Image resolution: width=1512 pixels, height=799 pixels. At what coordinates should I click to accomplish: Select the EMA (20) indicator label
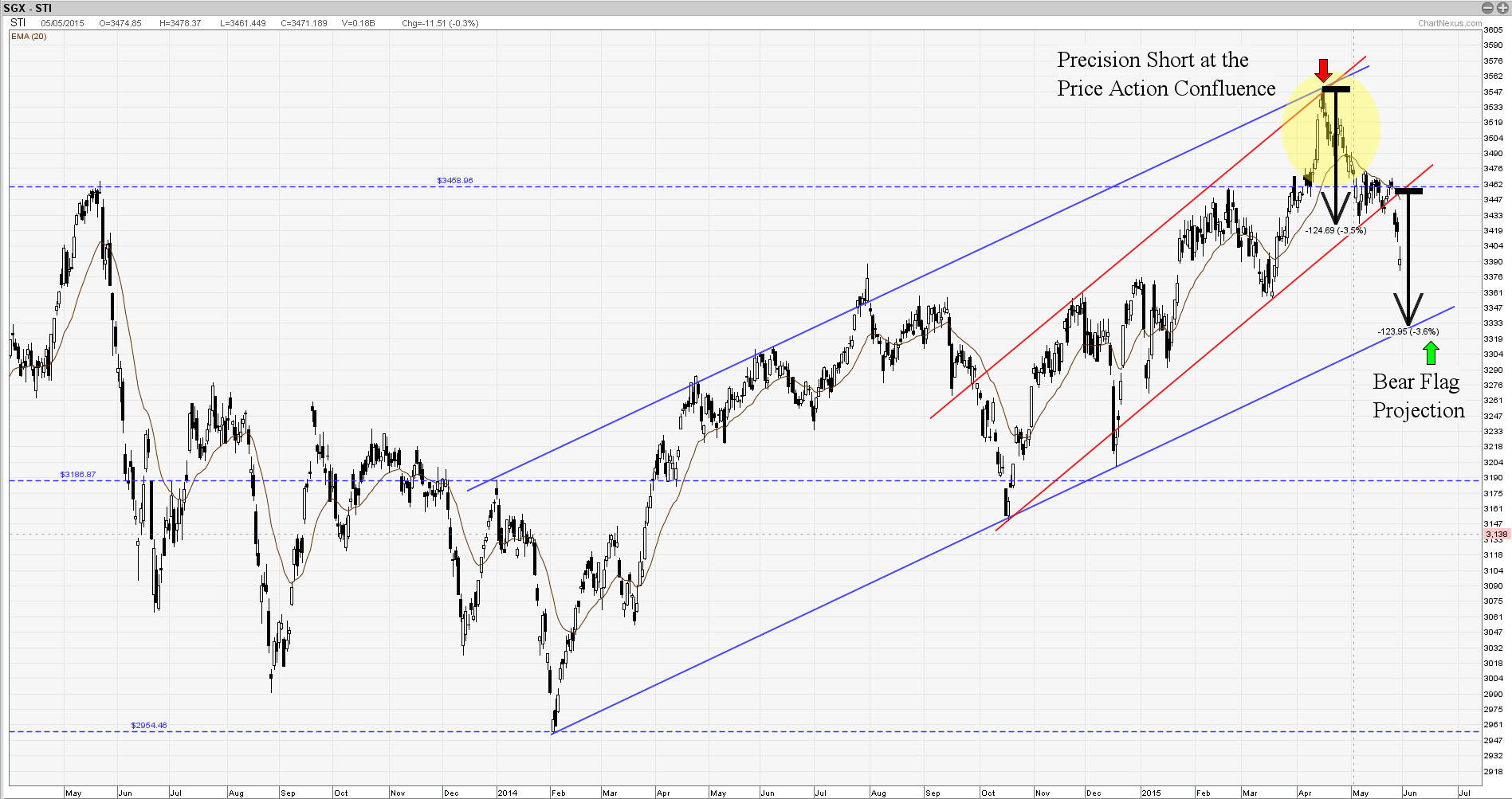coord(29,37)
